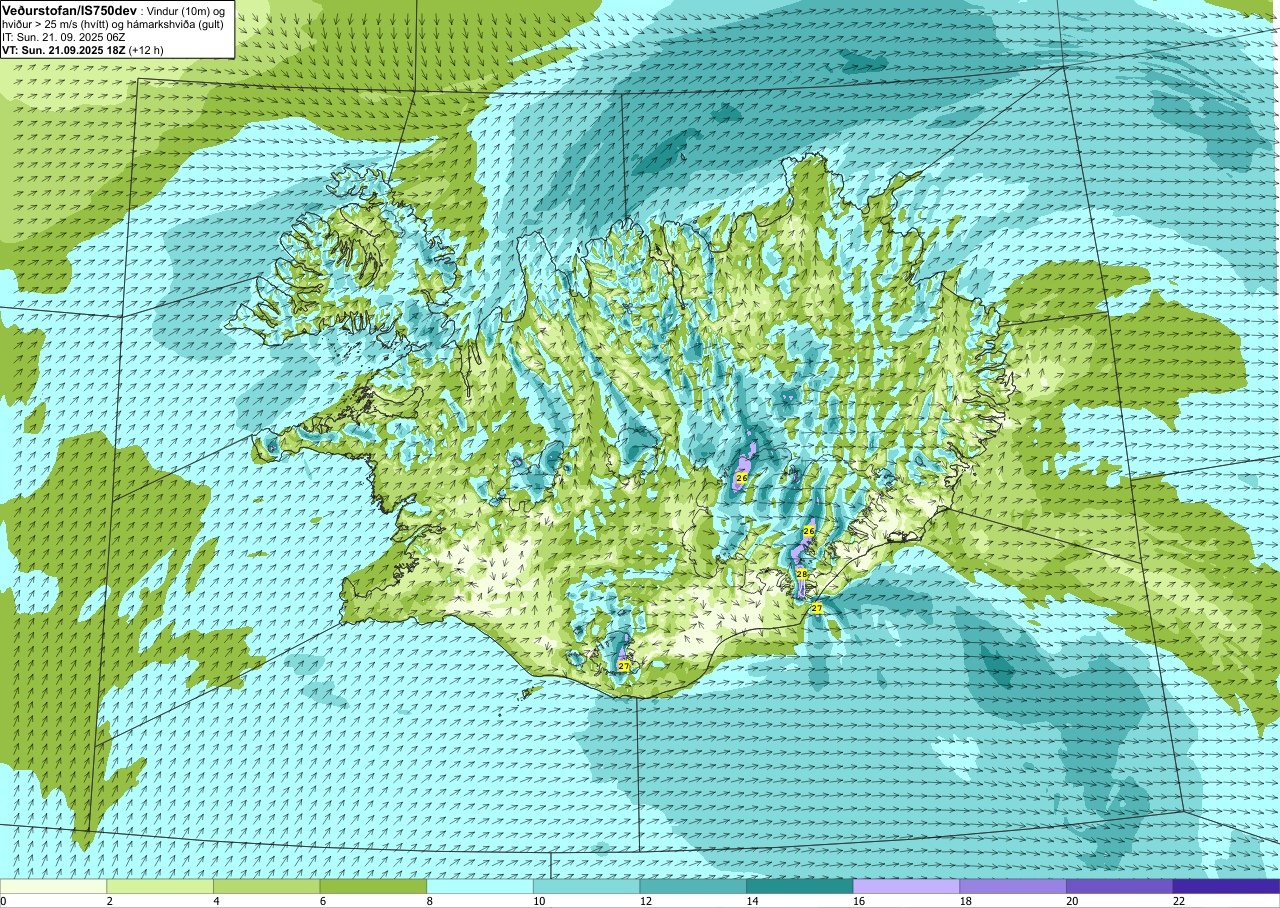
Task: Click the 26 gust label directly above the 28 label
Action: point(809,531)
